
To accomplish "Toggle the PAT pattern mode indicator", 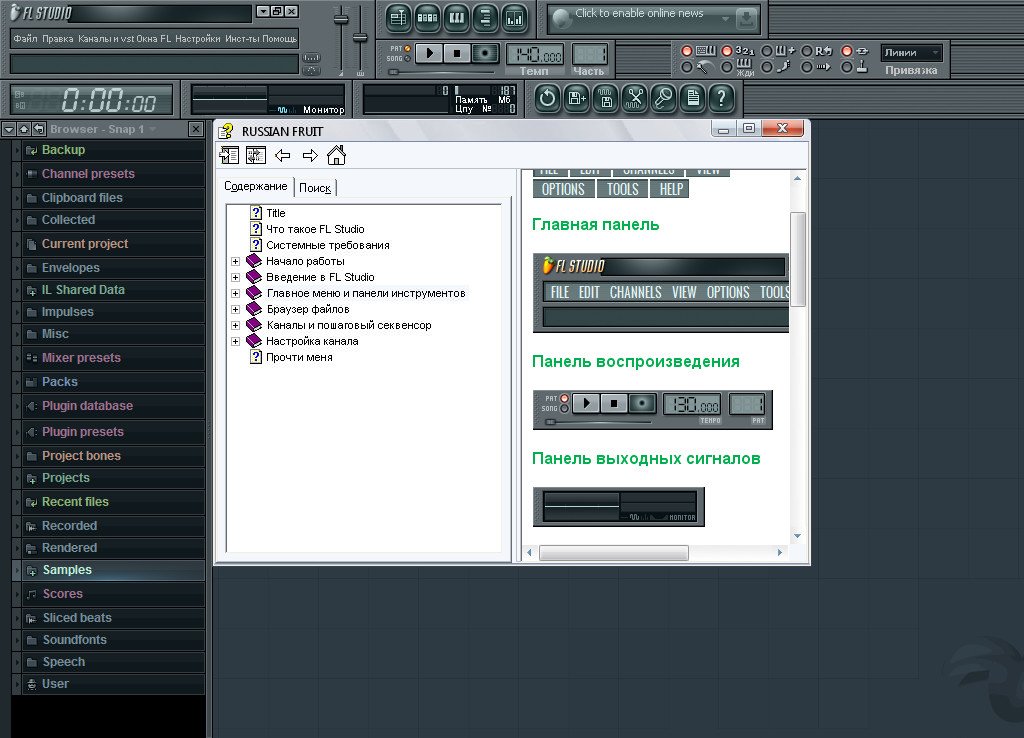I will pos(407,48).
